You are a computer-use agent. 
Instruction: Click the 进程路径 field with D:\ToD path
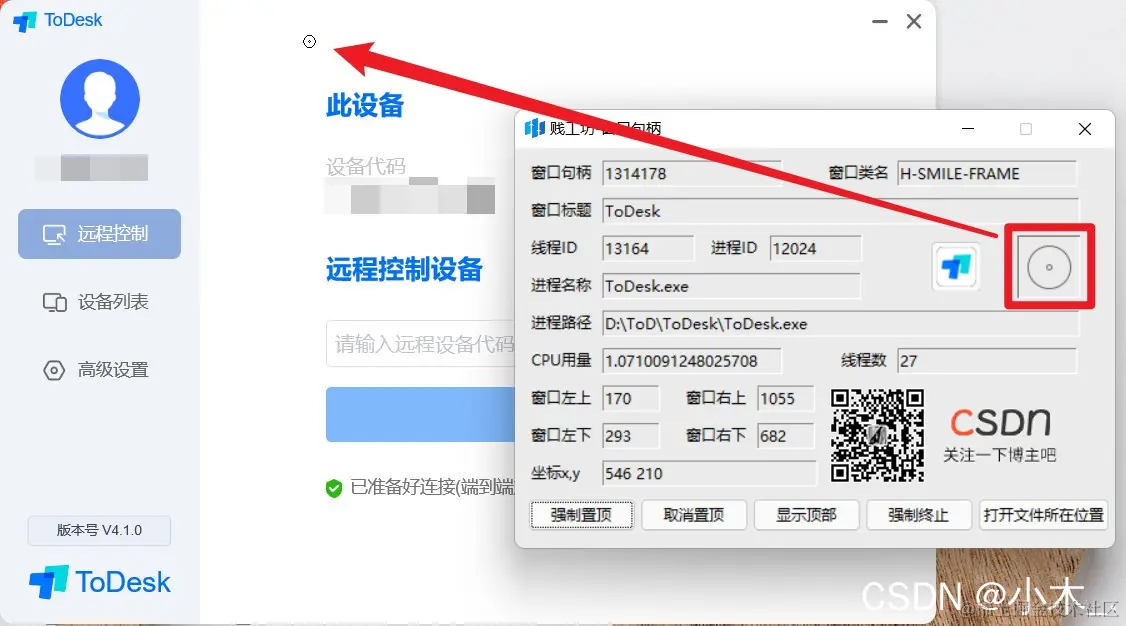click(x=840, y=323)
